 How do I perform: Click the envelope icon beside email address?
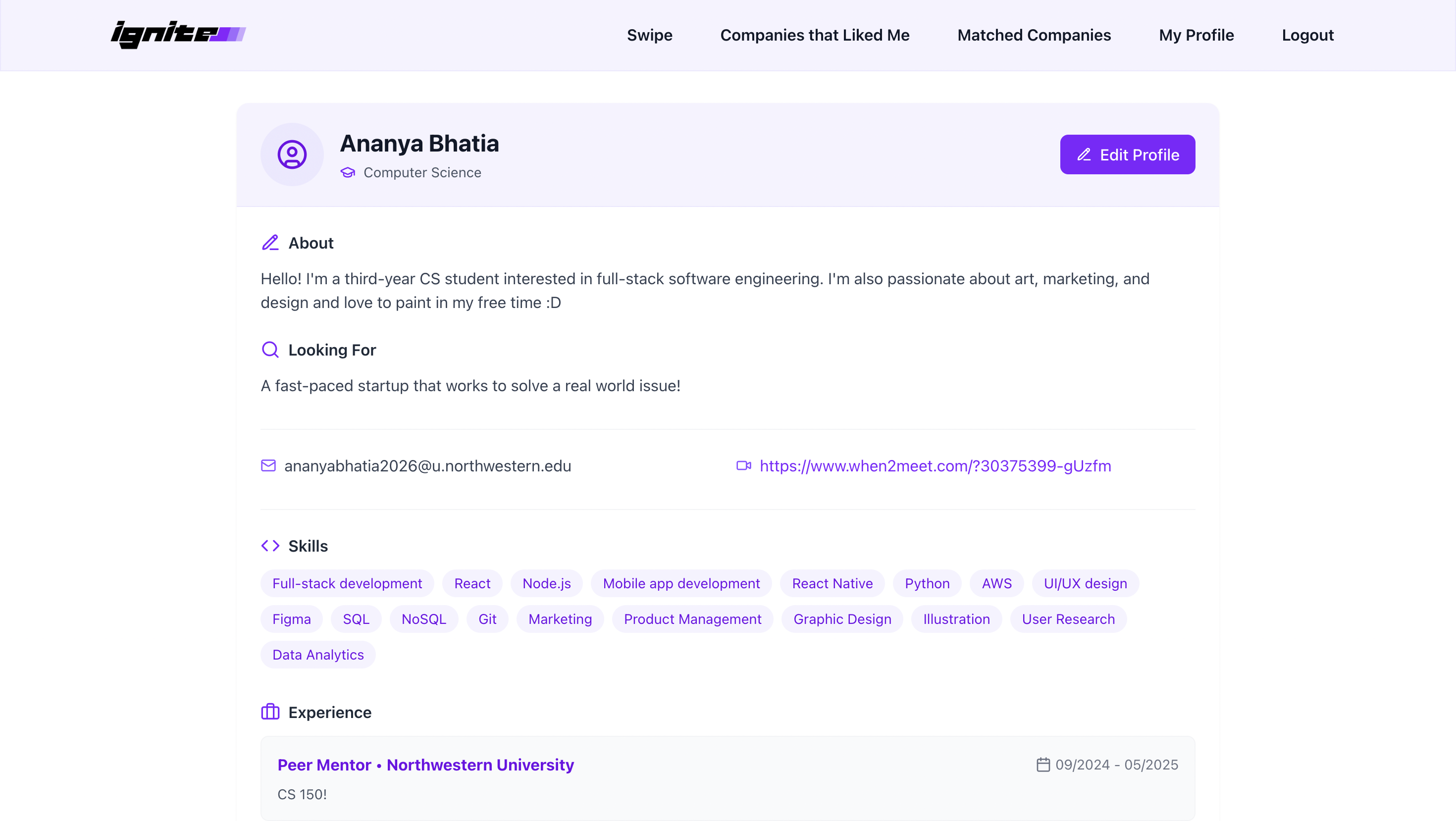pyautogui.click(x=268, y=465)
